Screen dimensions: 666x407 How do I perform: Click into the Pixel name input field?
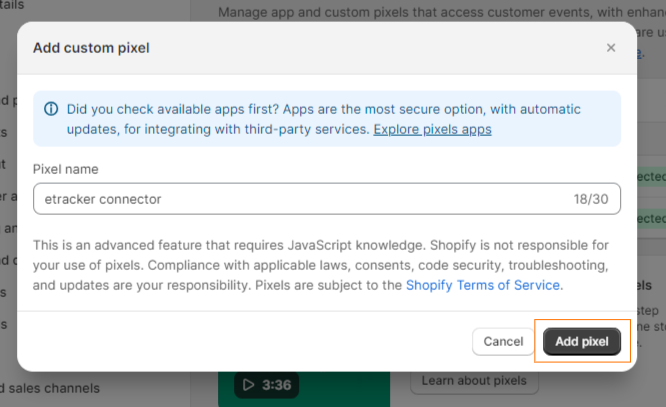327,199
